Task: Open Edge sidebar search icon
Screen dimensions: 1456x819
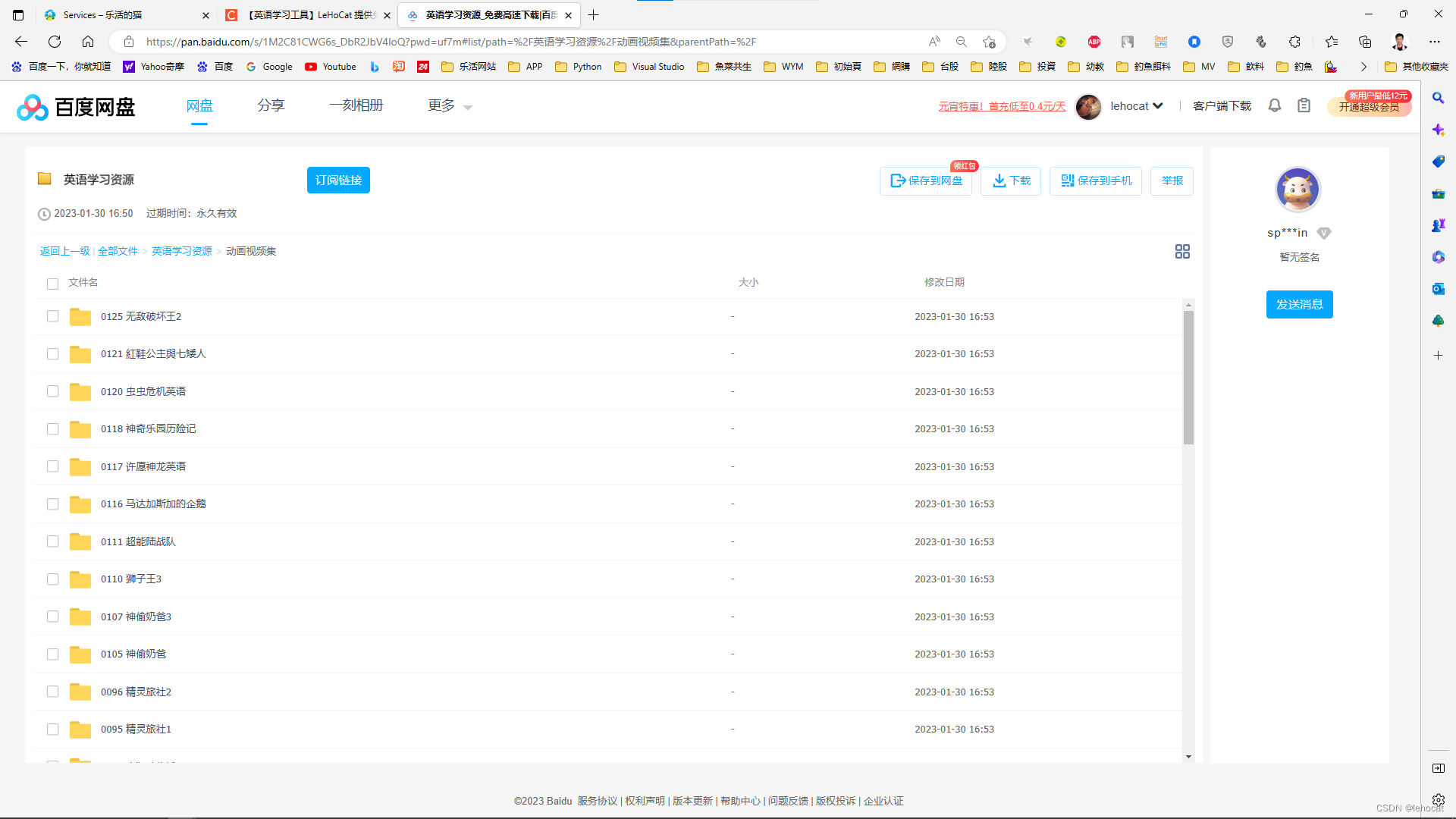Action: coord(1438,98)
